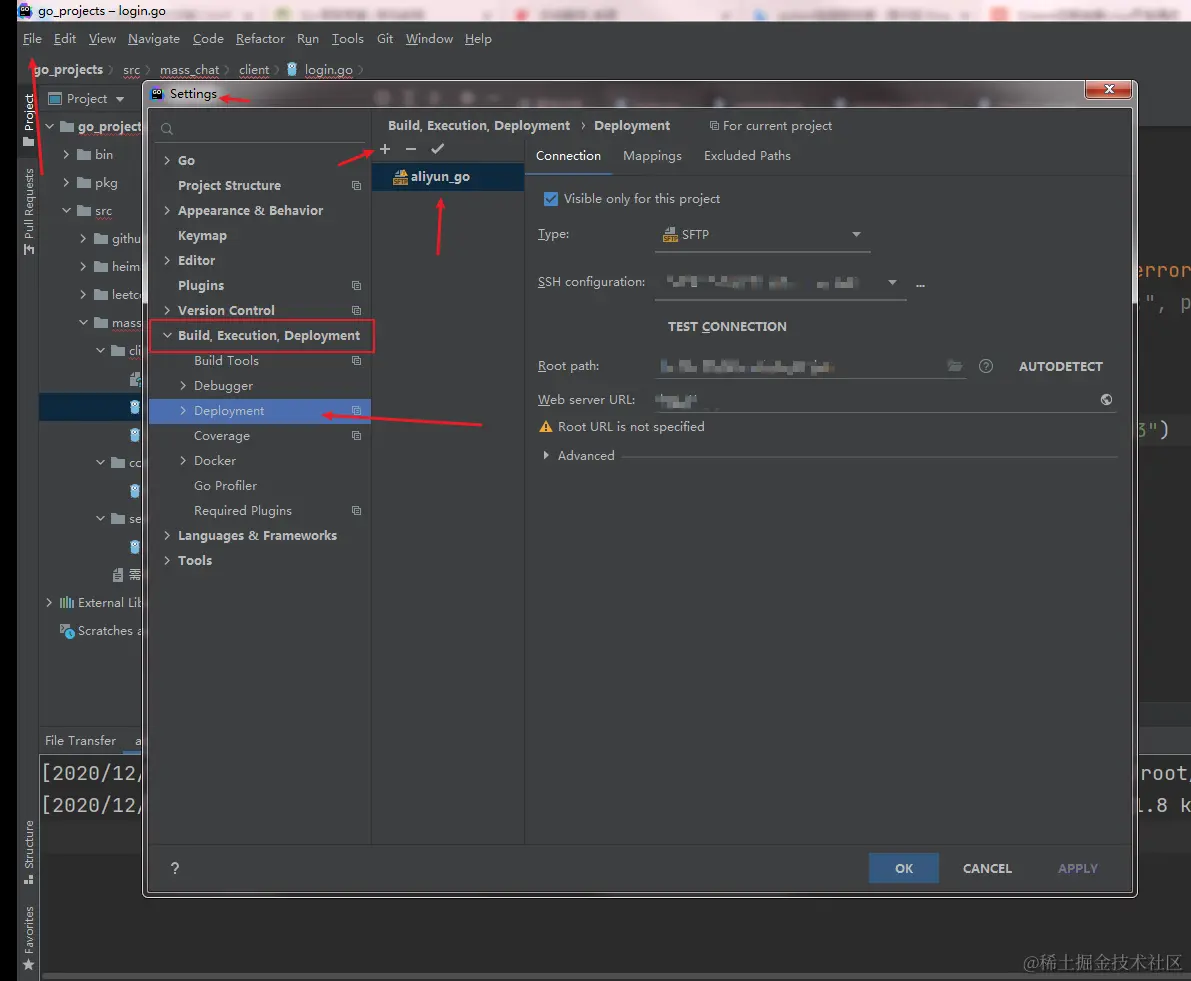Open SSH configuration ellipsis button

pos(921,284)
